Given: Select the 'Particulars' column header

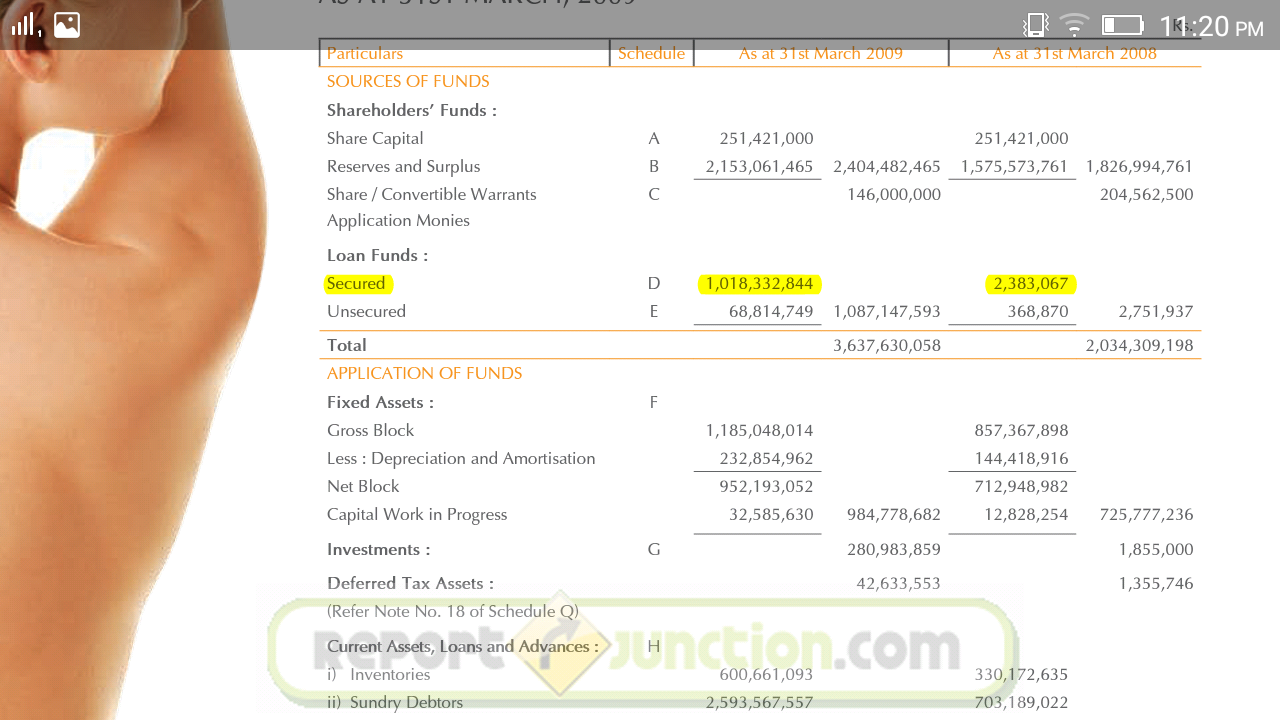Looking at the screenshot, I should click(365, 53).
